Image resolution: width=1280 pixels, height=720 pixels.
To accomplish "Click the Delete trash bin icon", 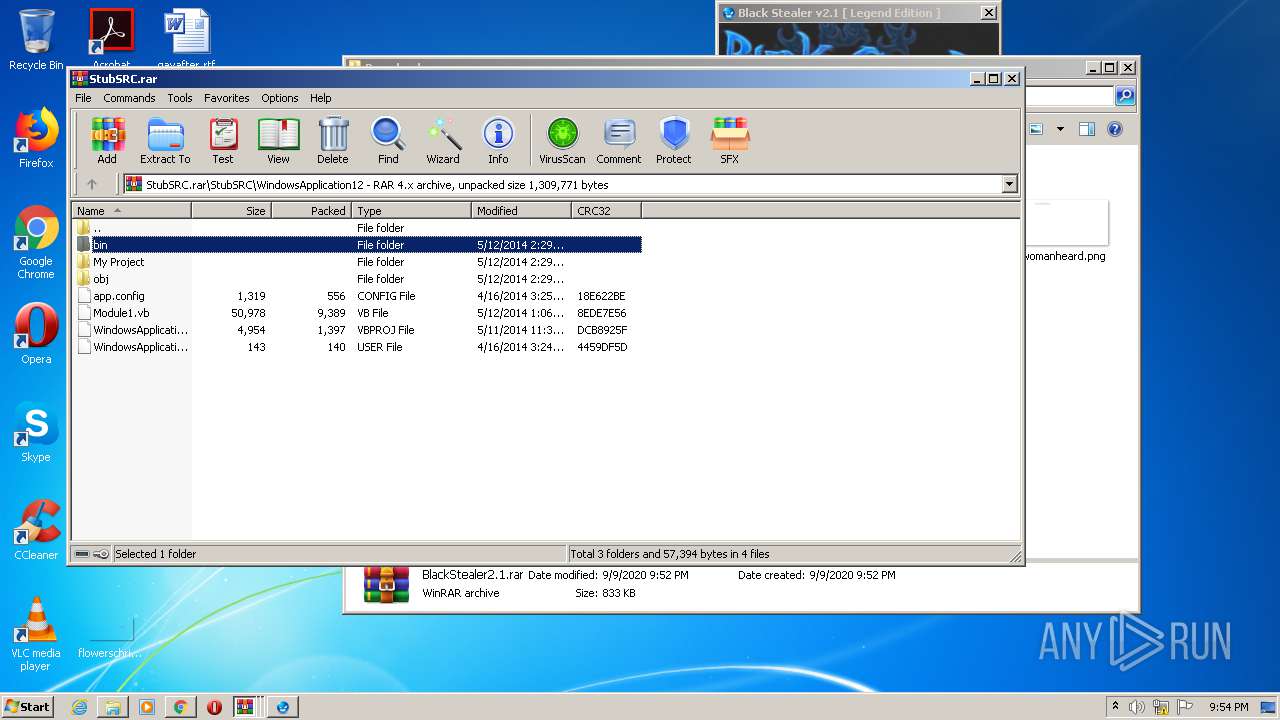I will tap(333, 141).
